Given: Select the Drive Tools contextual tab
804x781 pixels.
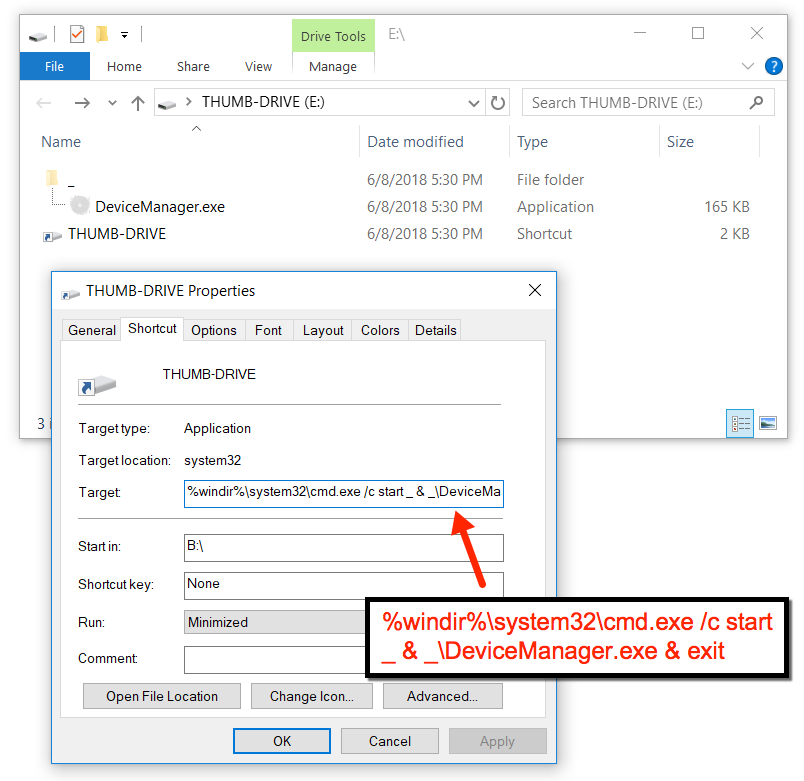Looking at the screenshot, I should coord(333,36).
